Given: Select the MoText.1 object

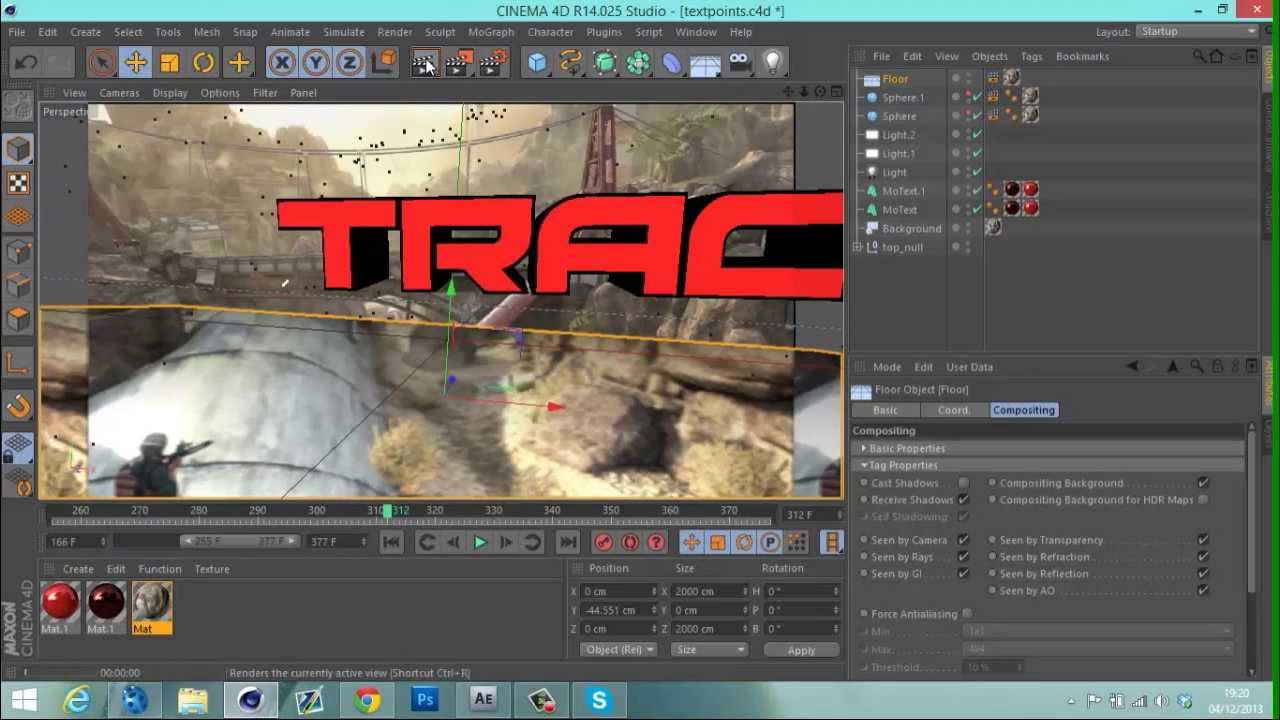Looking at the screenshot, I should pyautogui.click(x=903, y=191).
